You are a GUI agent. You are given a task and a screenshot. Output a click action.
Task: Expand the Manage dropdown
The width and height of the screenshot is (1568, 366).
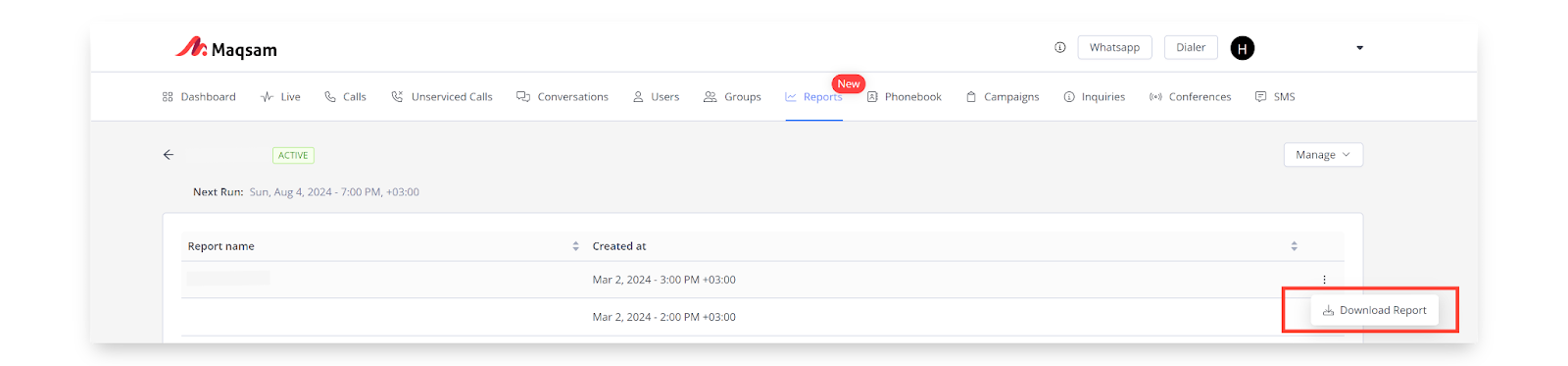coord(1323,155)
